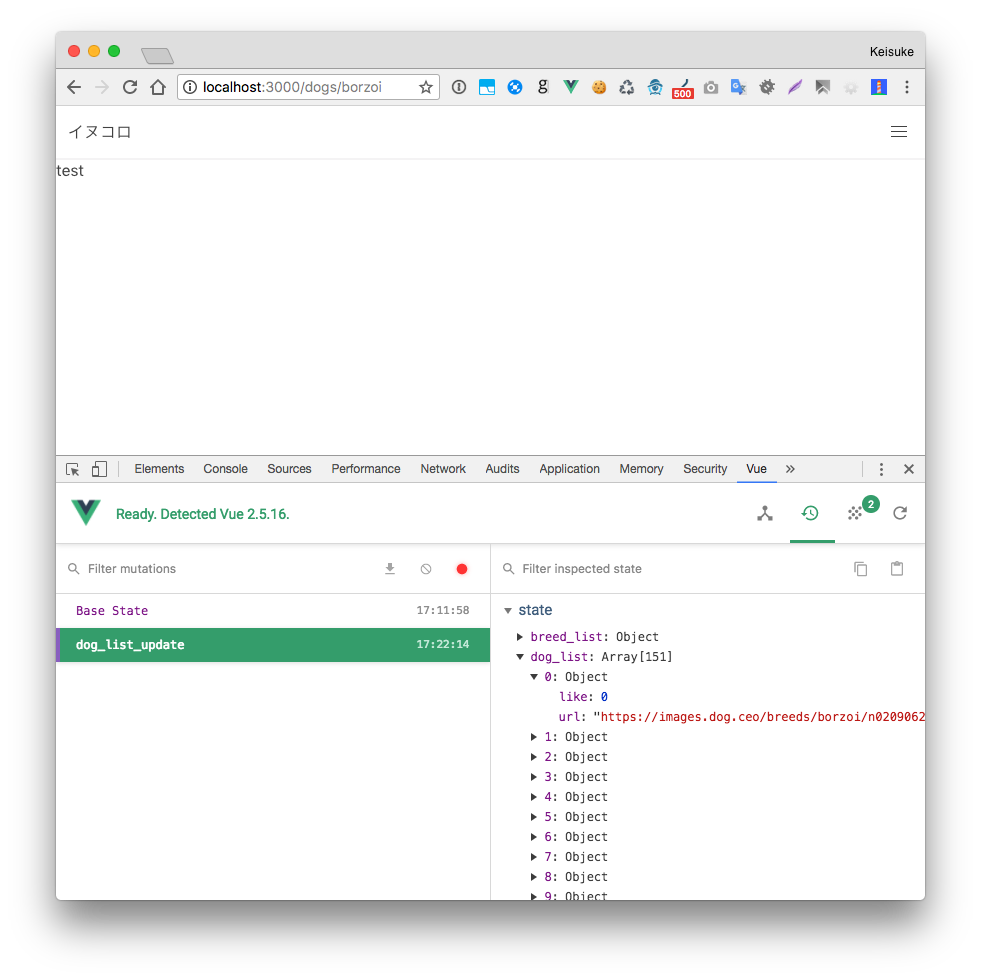Select the Vuex history tab icon

tap(810, 513)
